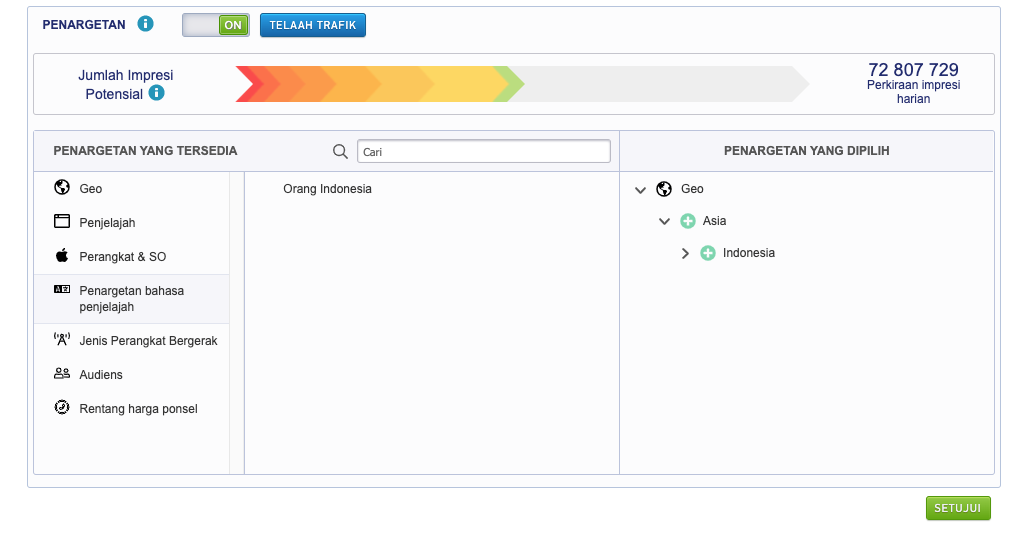Click the antenna icon for Jenis Perangkat Bergerak
This screenshot has width=1030, height=545.
click(x=62, y=340)
